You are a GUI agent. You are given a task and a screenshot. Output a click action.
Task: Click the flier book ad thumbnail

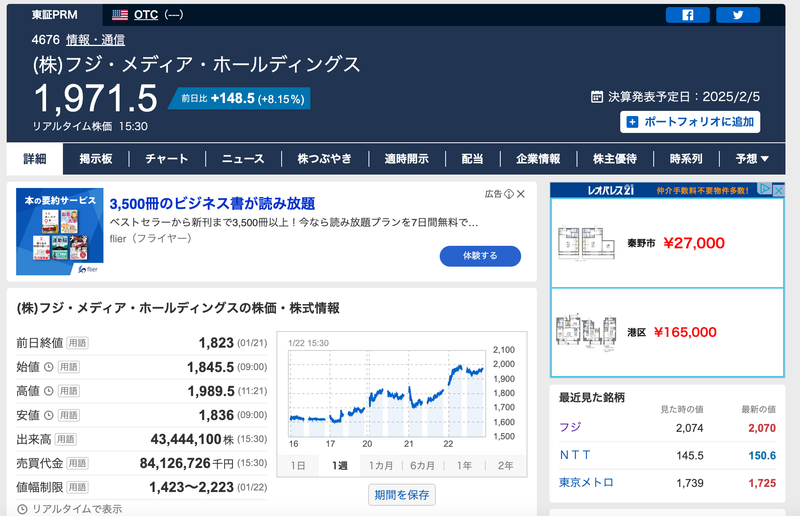point(60,232)
